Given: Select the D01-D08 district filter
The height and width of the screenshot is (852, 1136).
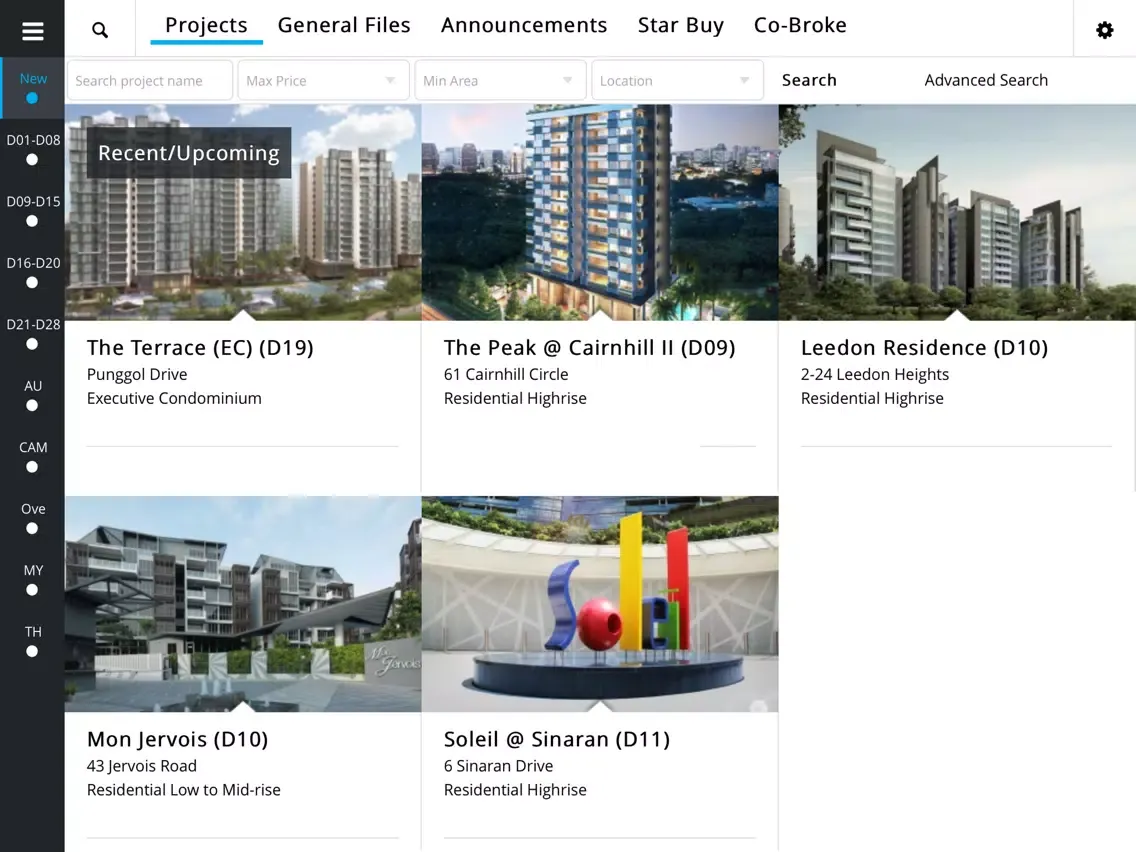Looking at the screenshot, I should [33, 149].
